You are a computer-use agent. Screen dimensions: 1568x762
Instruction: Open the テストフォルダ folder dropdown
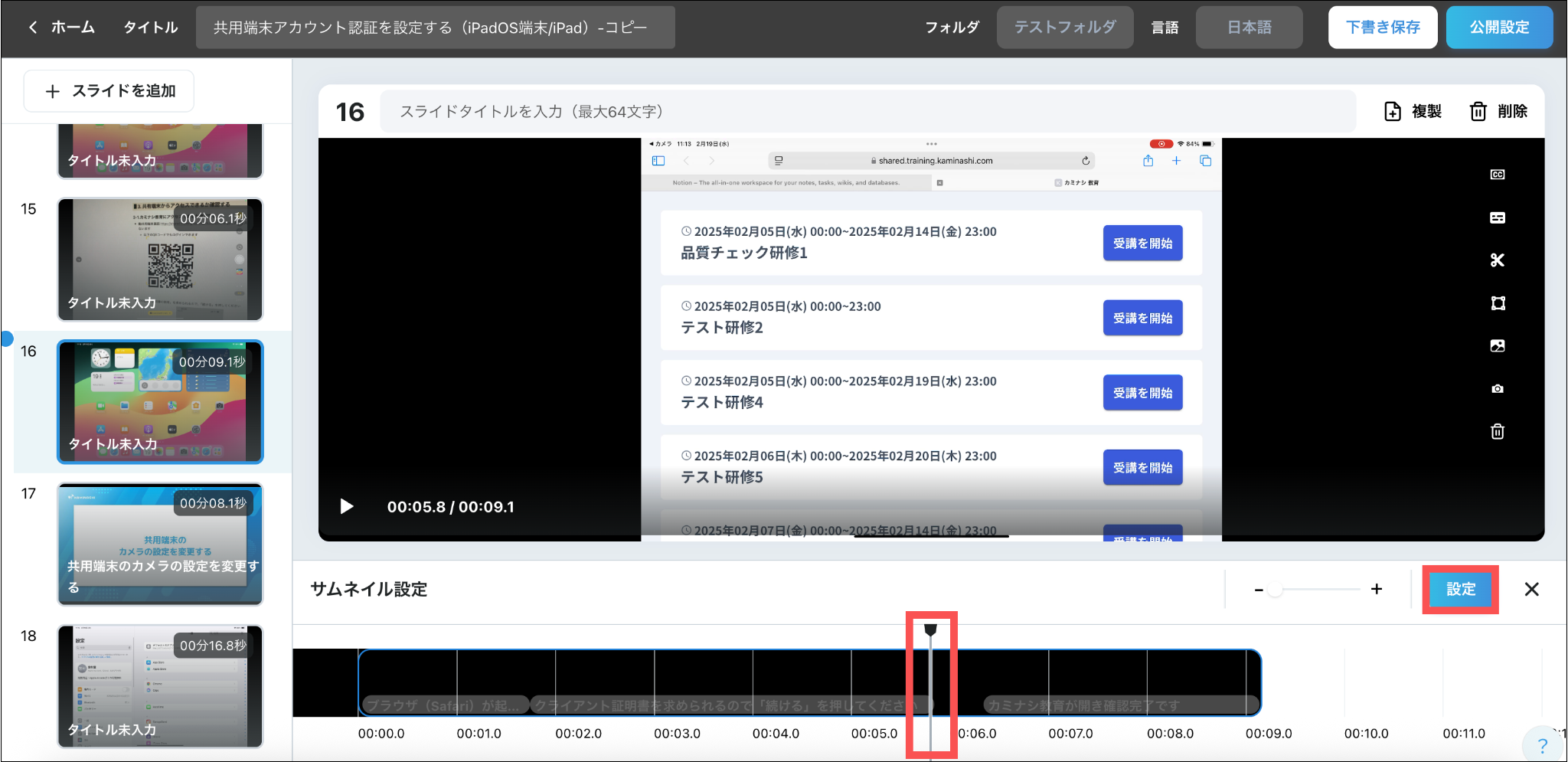coord(1064,28)
